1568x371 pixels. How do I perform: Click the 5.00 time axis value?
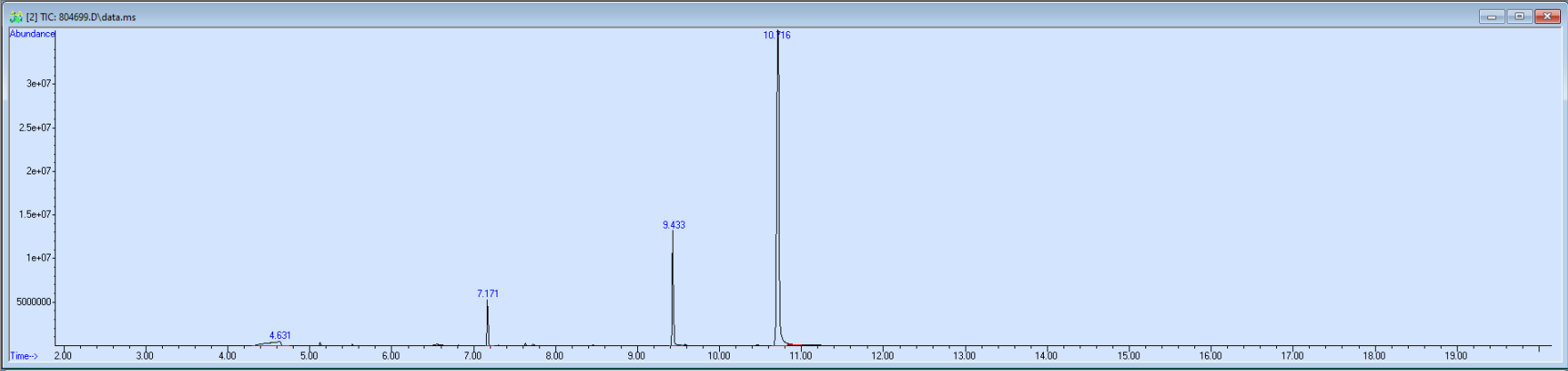[309, 356]
